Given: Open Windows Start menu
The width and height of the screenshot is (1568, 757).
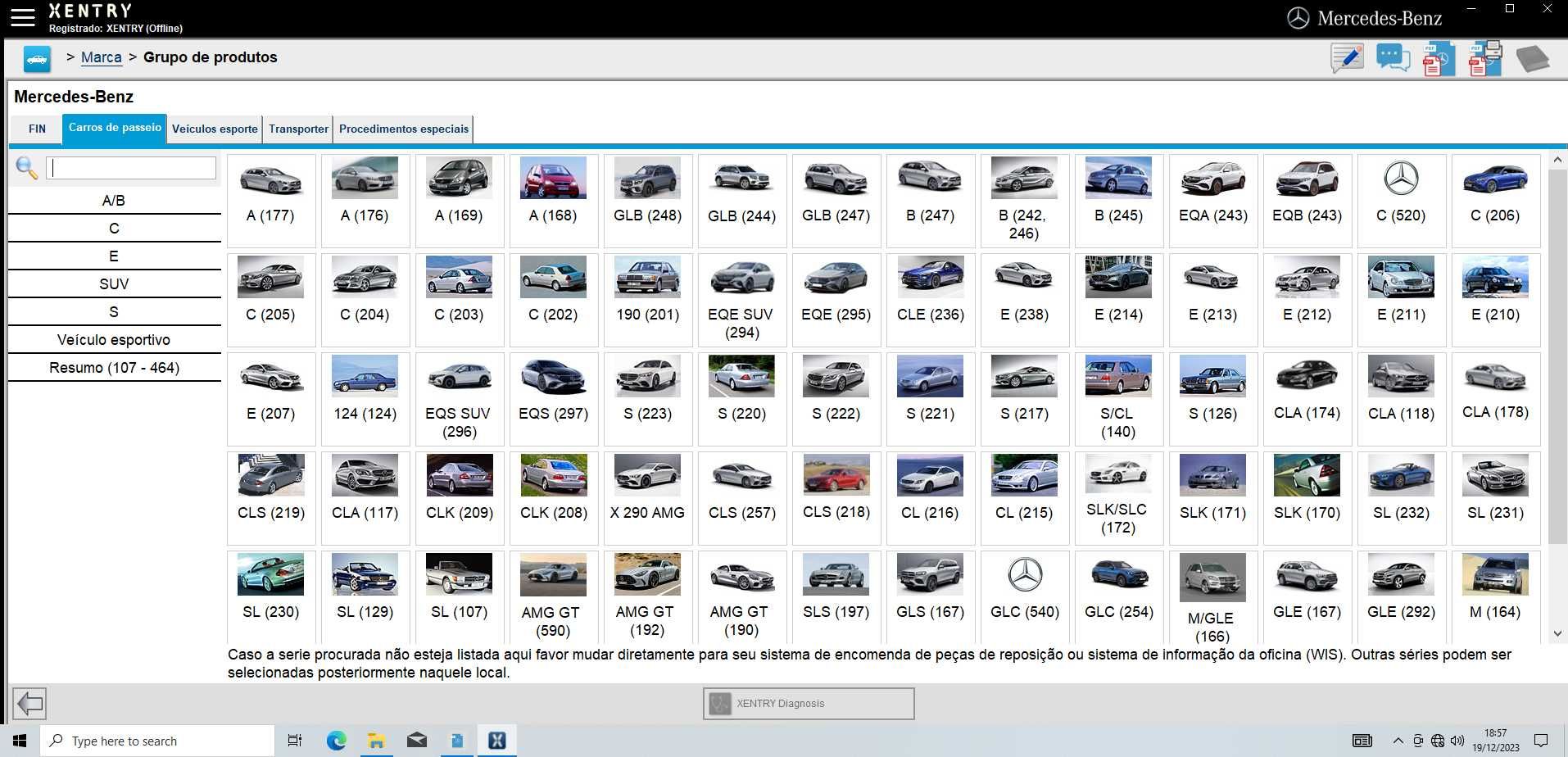Looking at the screenshot, I should (x=20, y=741).
